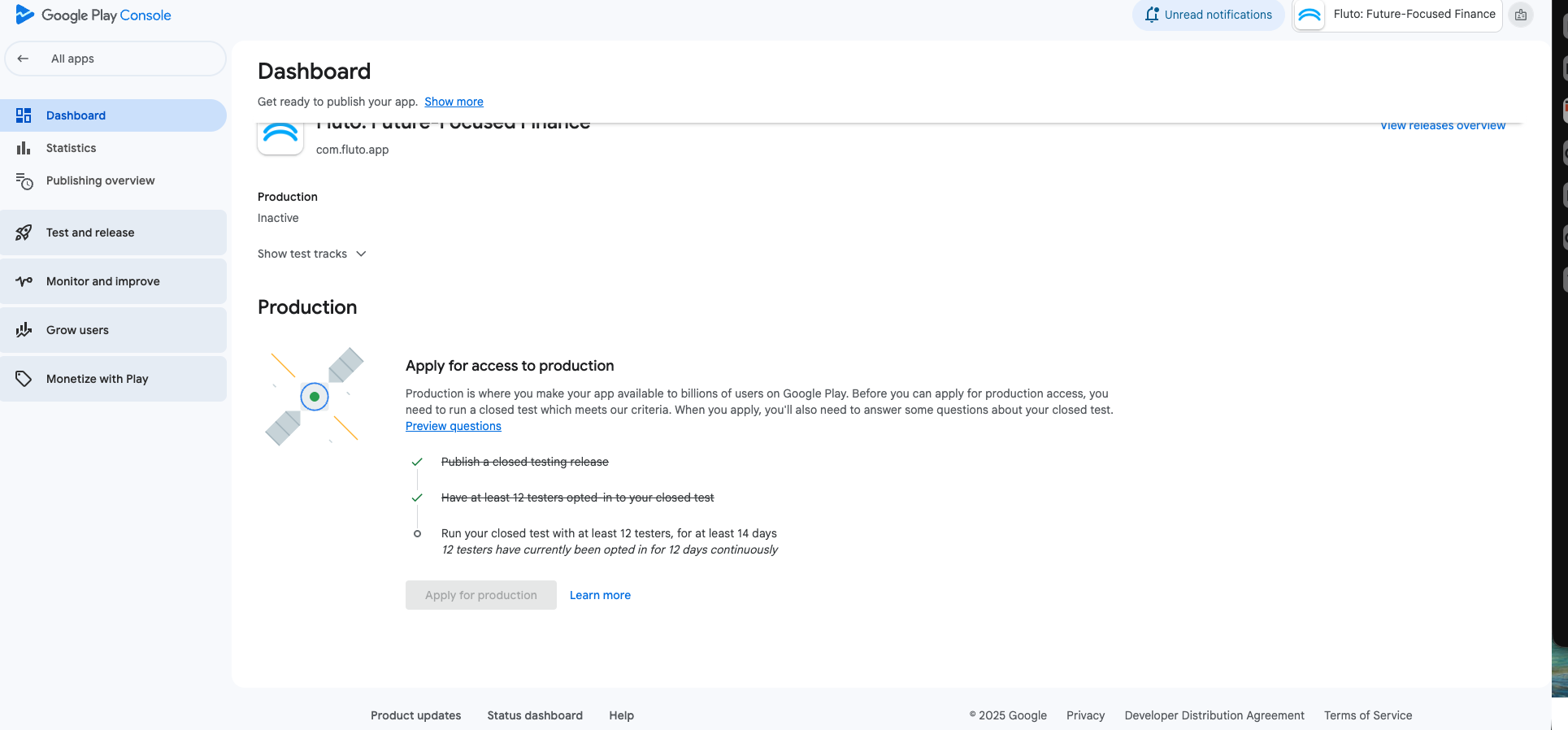Viewport: 1568px width, 730px height.
Task: Open the Fluto app selector in header
Action: [1397, 15]
